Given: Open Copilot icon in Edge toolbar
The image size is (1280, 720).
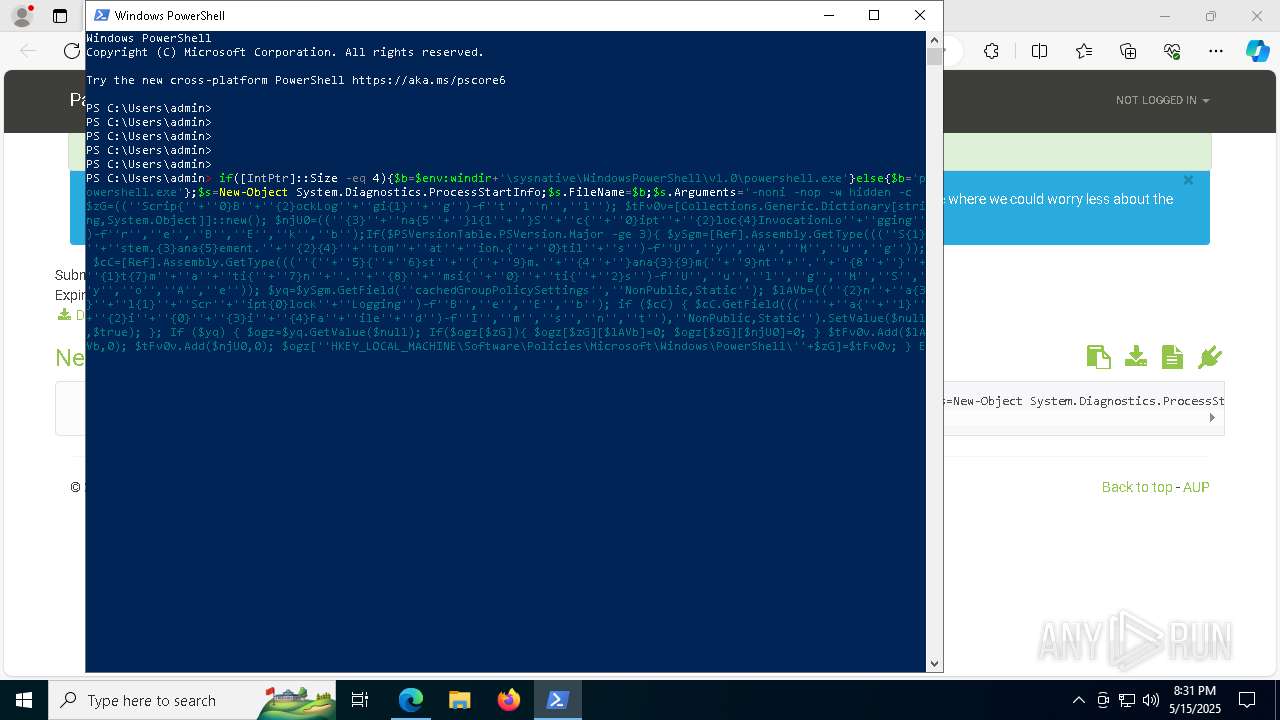Looking at the screenshot, I should coord(1257,51).
